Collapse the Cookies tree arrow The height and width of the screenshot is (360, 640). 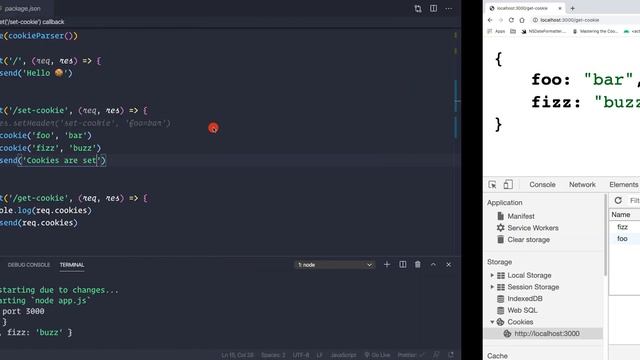click(x=492, y=322)
